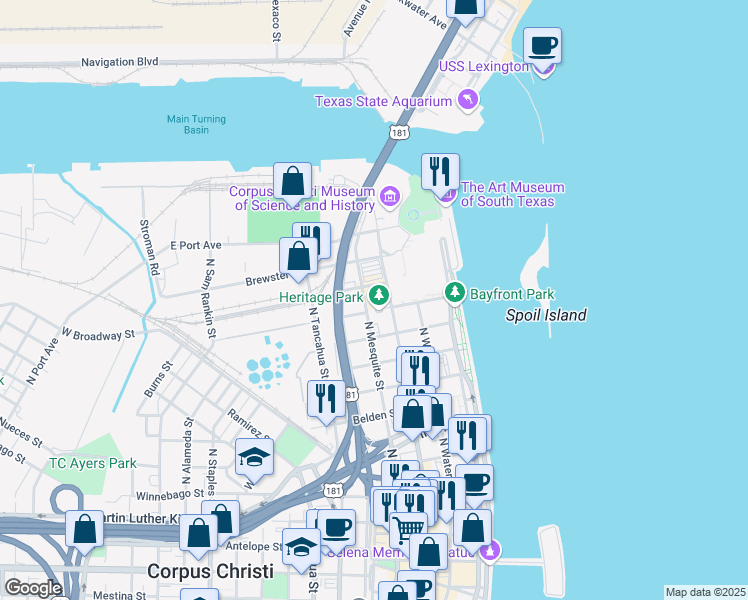Open the Google logo link
748x600 pixels.
33,589
